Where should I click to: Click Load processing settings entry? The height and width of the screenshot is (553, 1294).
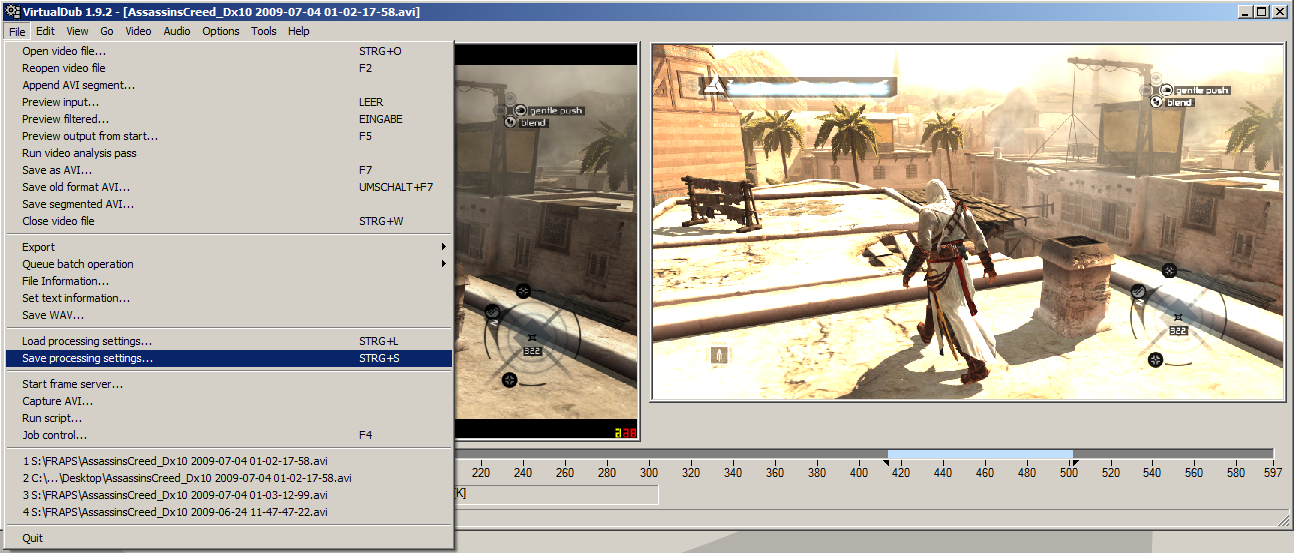[87, 341]
